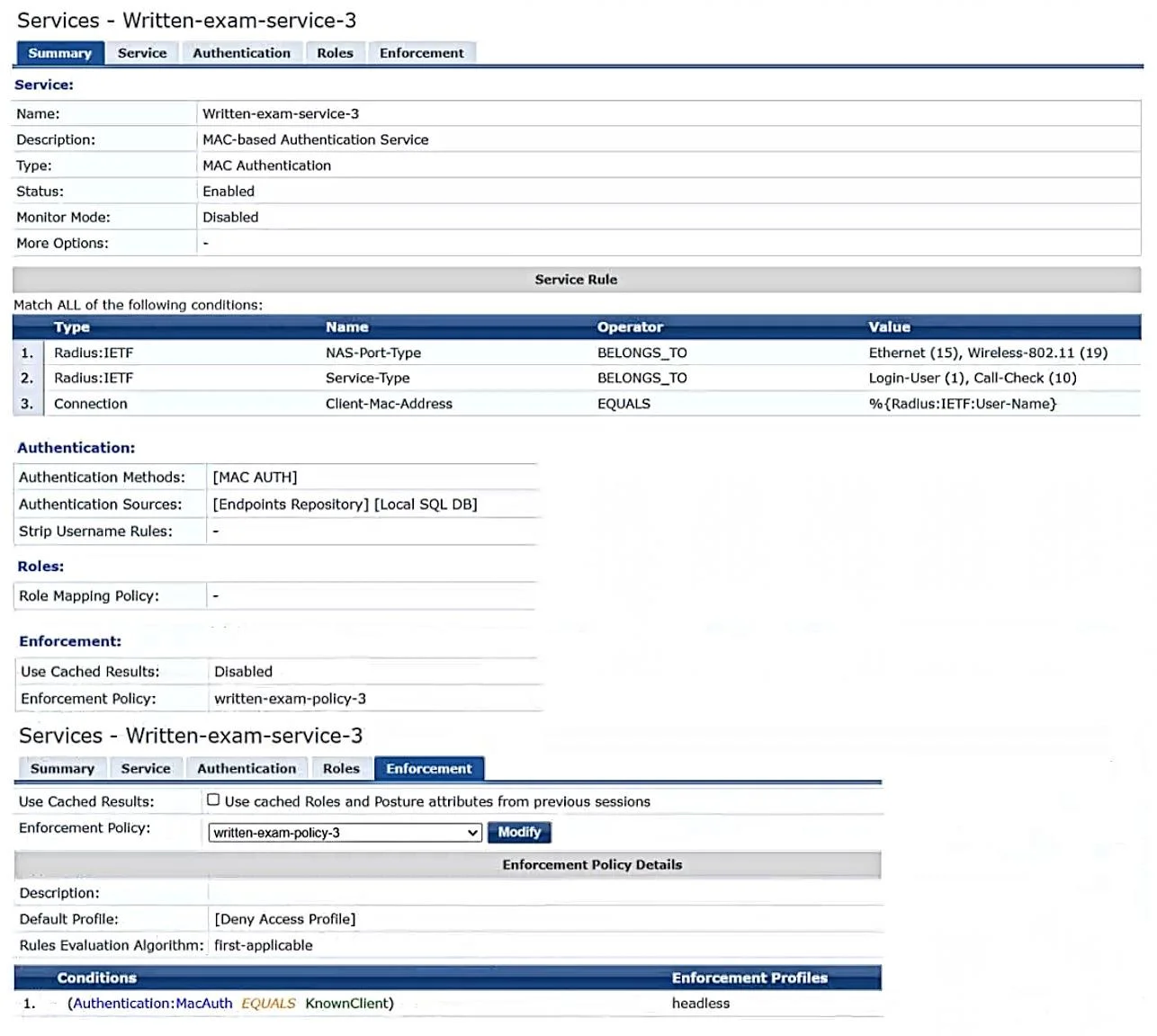Select the lower Service tab
The width and height of the screenshot is (1157, 1036).
tap(146, 768)
